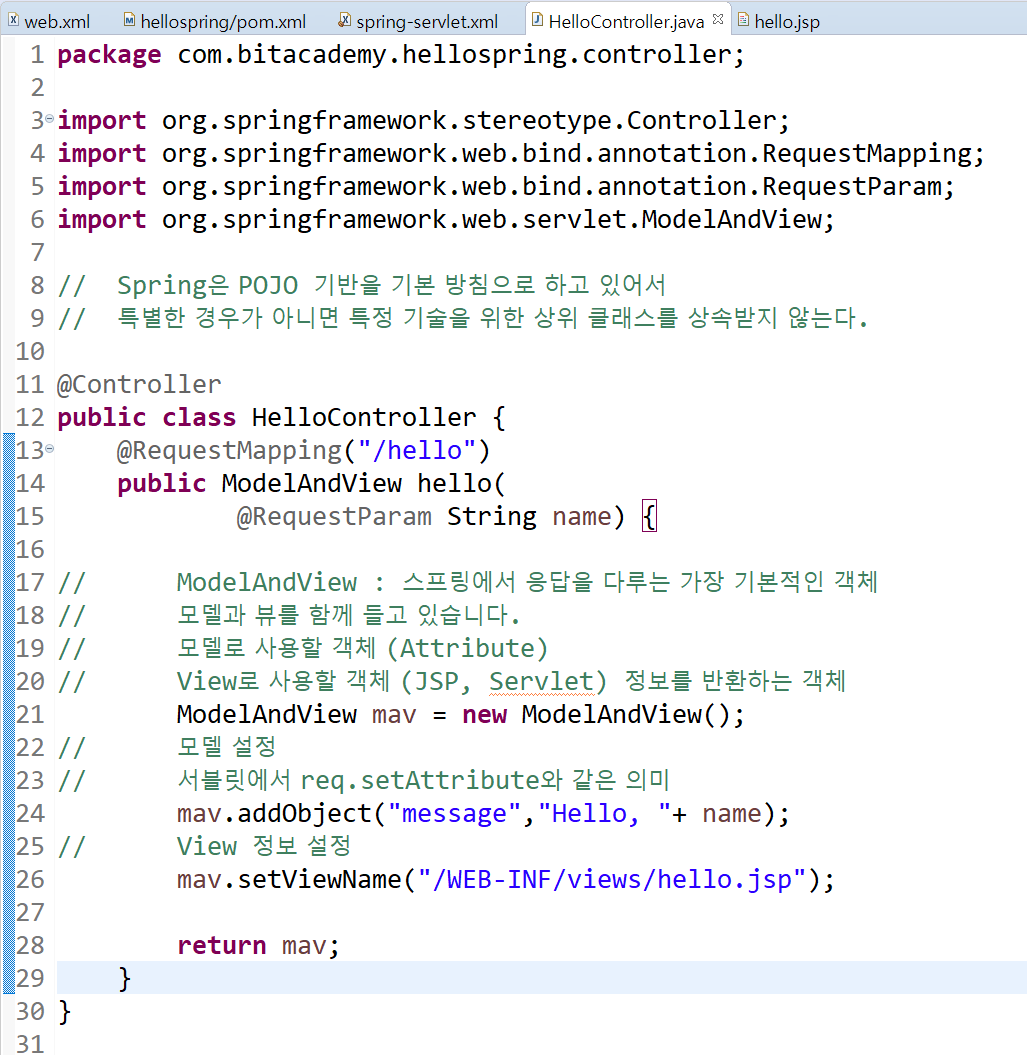Click the hello method name on line 14
The height and width of the screenshot is (1055, 1027).
click(x=454, y=483)
